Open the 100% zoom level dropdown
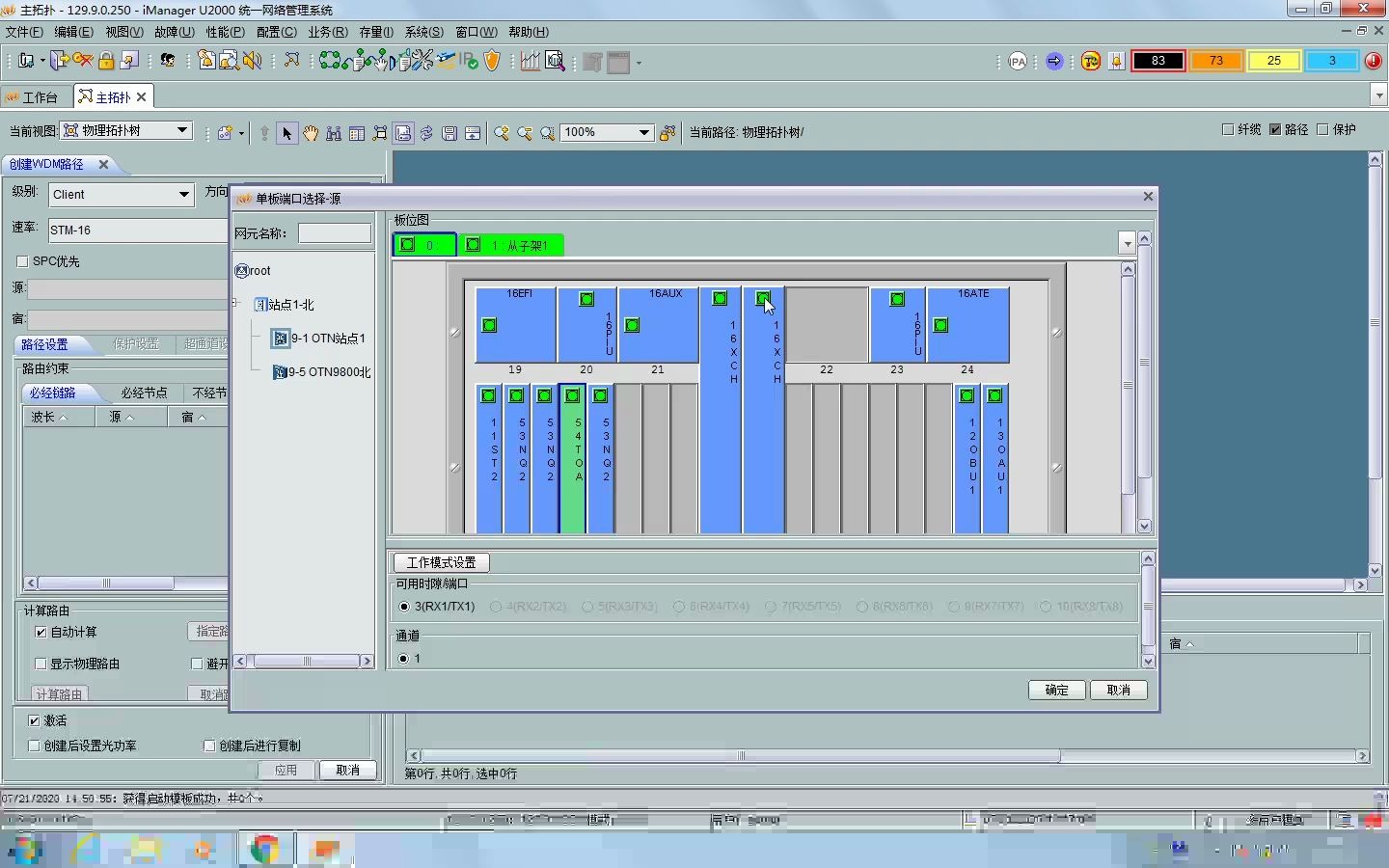The image size is (1389, 868). tap(643, 132)
